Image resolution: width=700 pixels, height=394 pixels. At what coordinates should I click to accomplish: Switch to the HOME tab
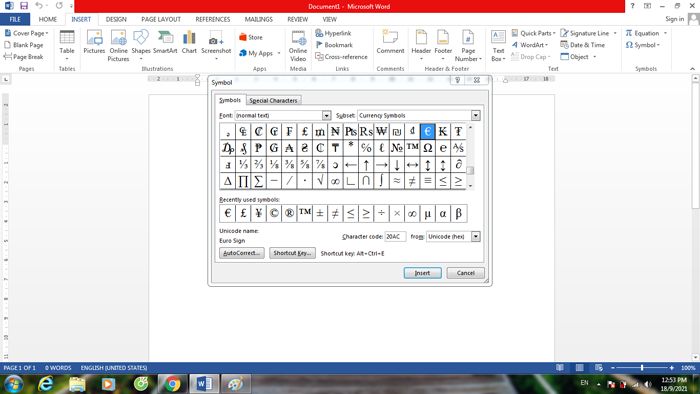click(47, 19)
